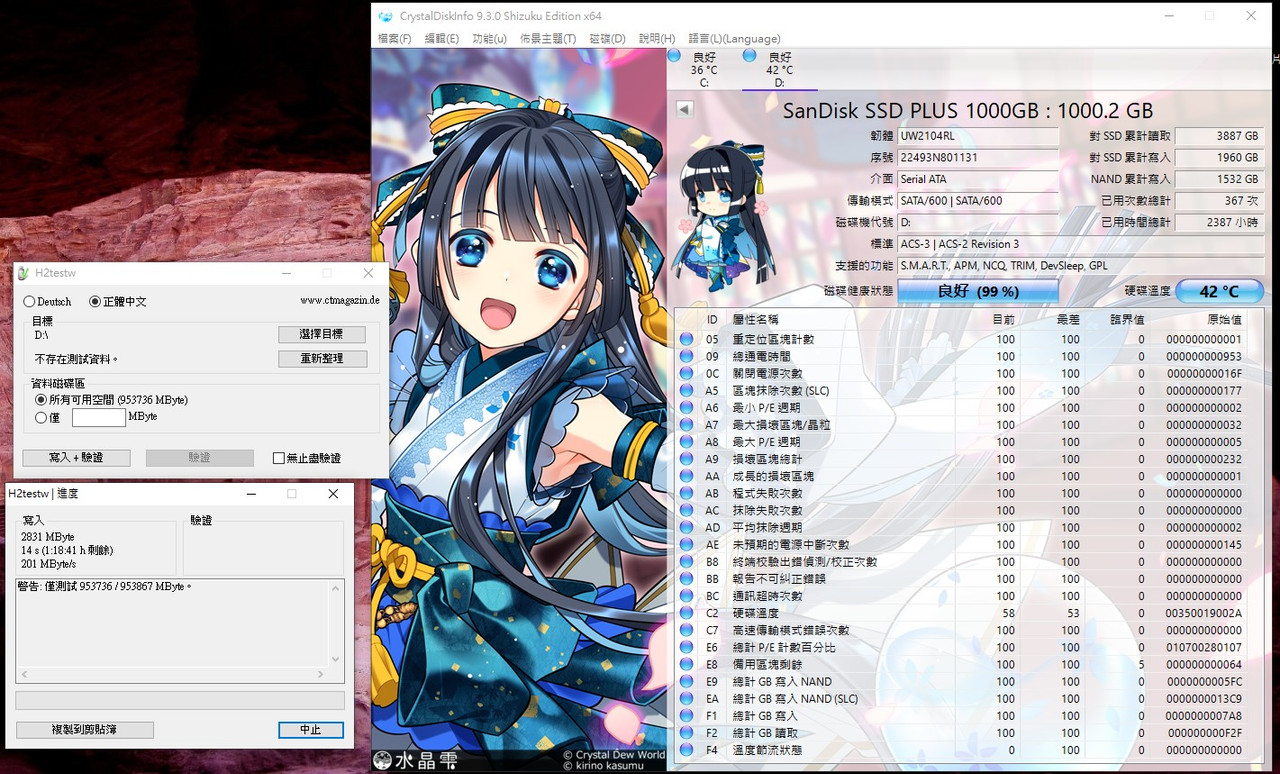Open the 編輯(E) menu
The height and width of the screenshot is (774, 1280).
[441, 38]
